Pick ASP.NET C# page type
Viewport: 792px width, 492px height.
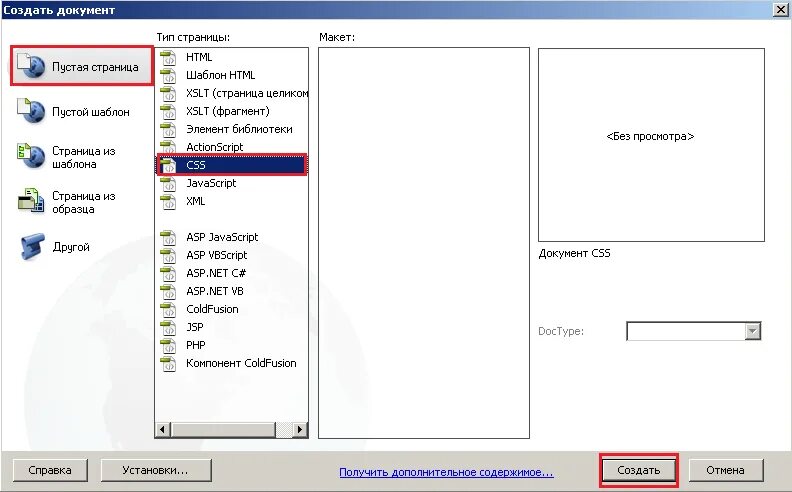216,273
